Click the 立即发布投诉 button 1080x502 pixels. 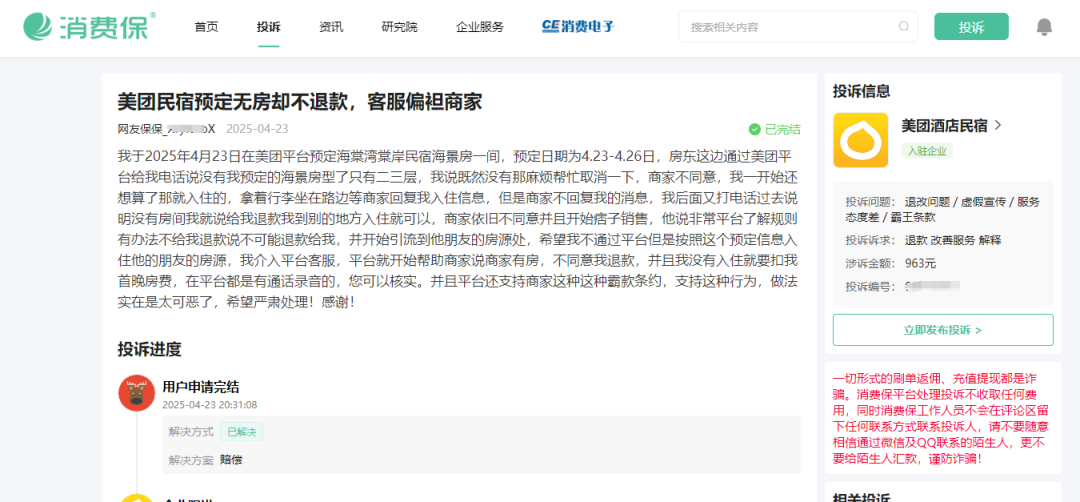(x=943, y=330)
